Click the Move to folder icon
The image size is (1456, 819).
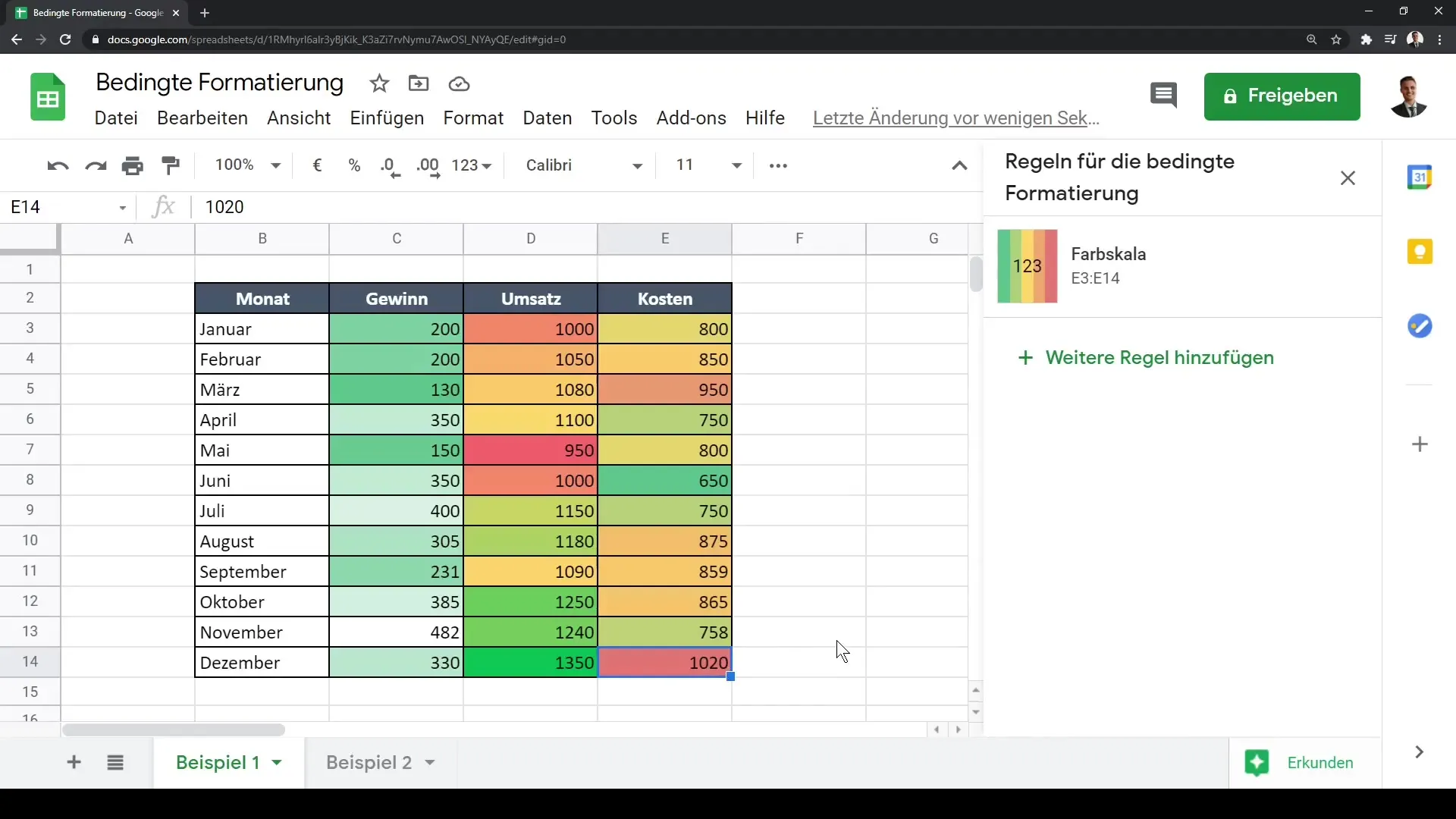point(419,83)
